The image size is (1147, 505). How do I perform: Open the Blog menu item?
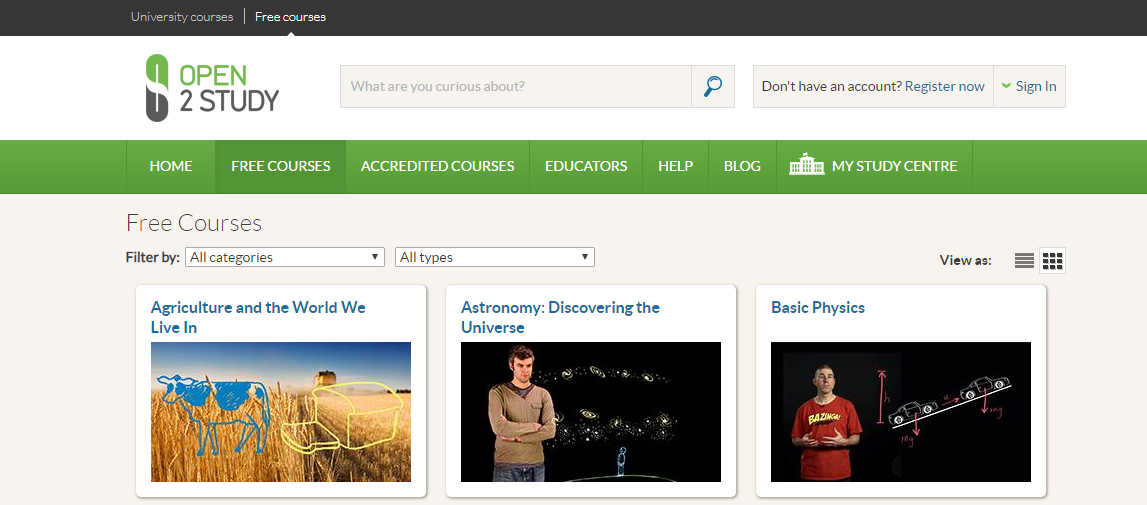(742, 166)
